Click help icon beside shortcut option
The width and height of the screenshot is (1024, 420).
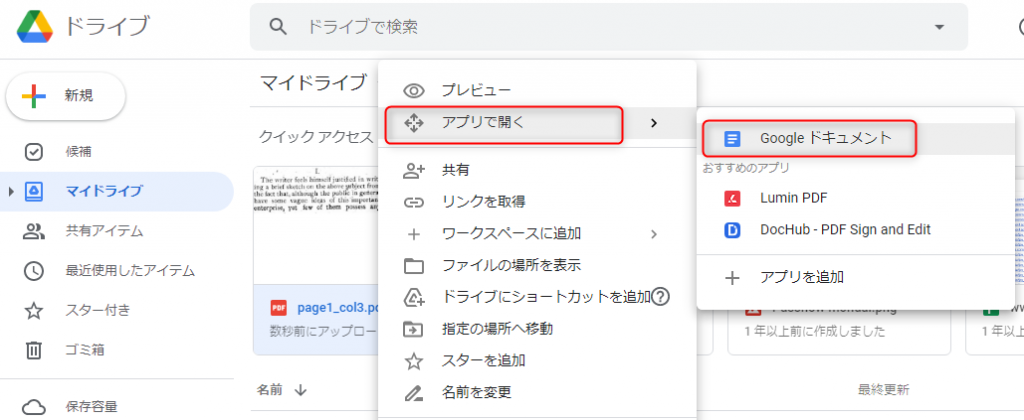point(660,296)
